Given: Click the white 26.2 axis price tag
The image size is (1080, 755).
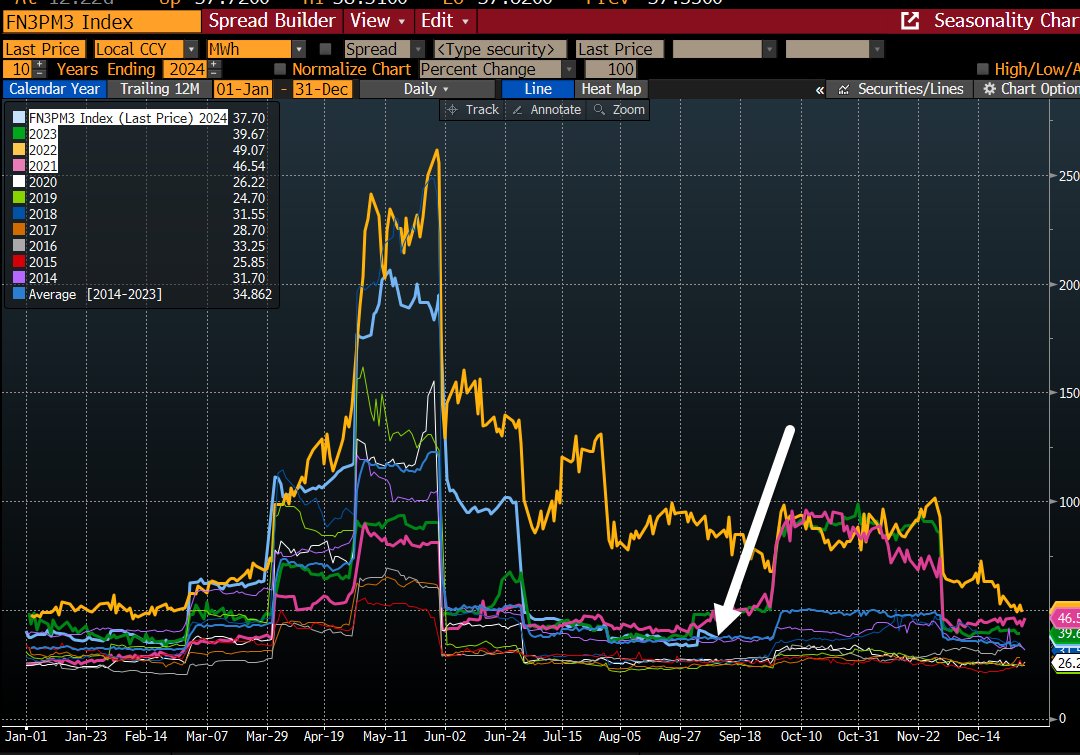Looking at the screenshot, I should point(1066,663).
